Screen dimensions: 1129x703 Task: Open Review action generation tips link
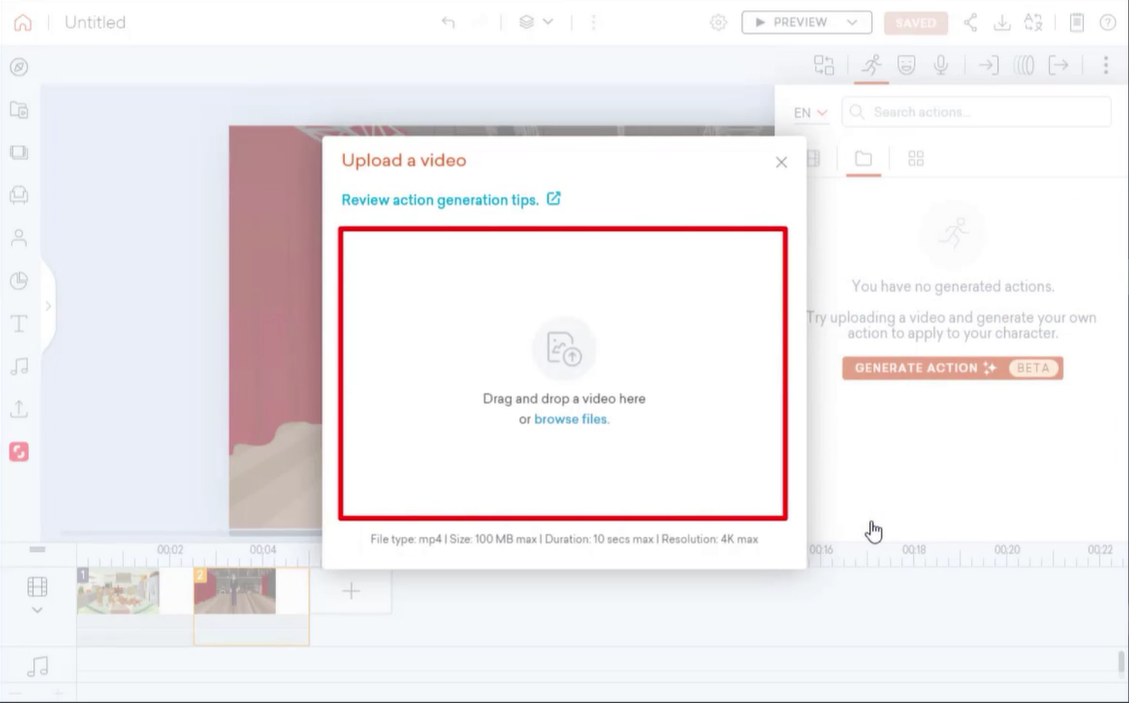(x=451, y=200)
